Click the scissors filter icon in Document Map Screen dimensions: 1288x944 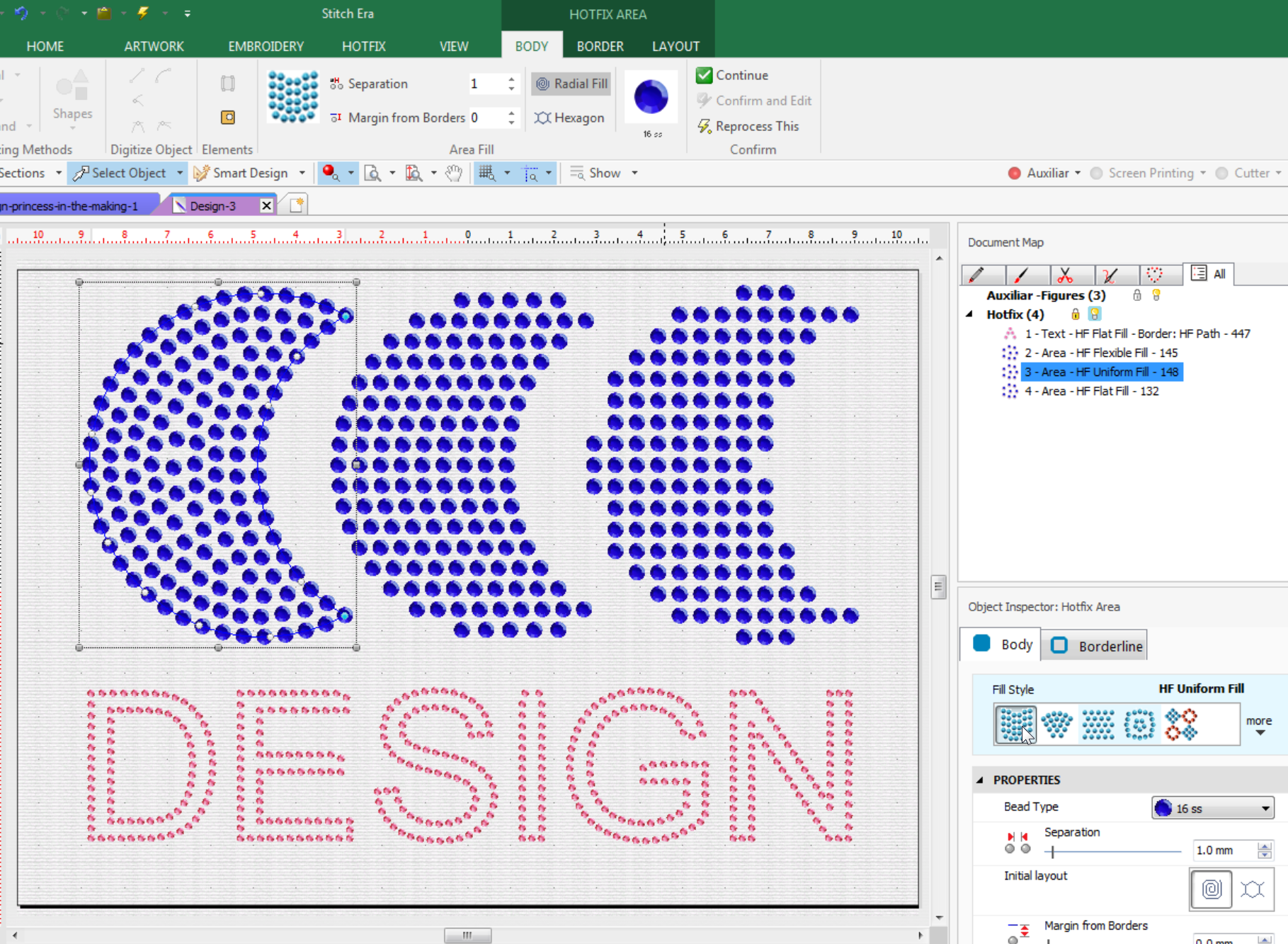pyautogui.click(x=1065, y=275)
